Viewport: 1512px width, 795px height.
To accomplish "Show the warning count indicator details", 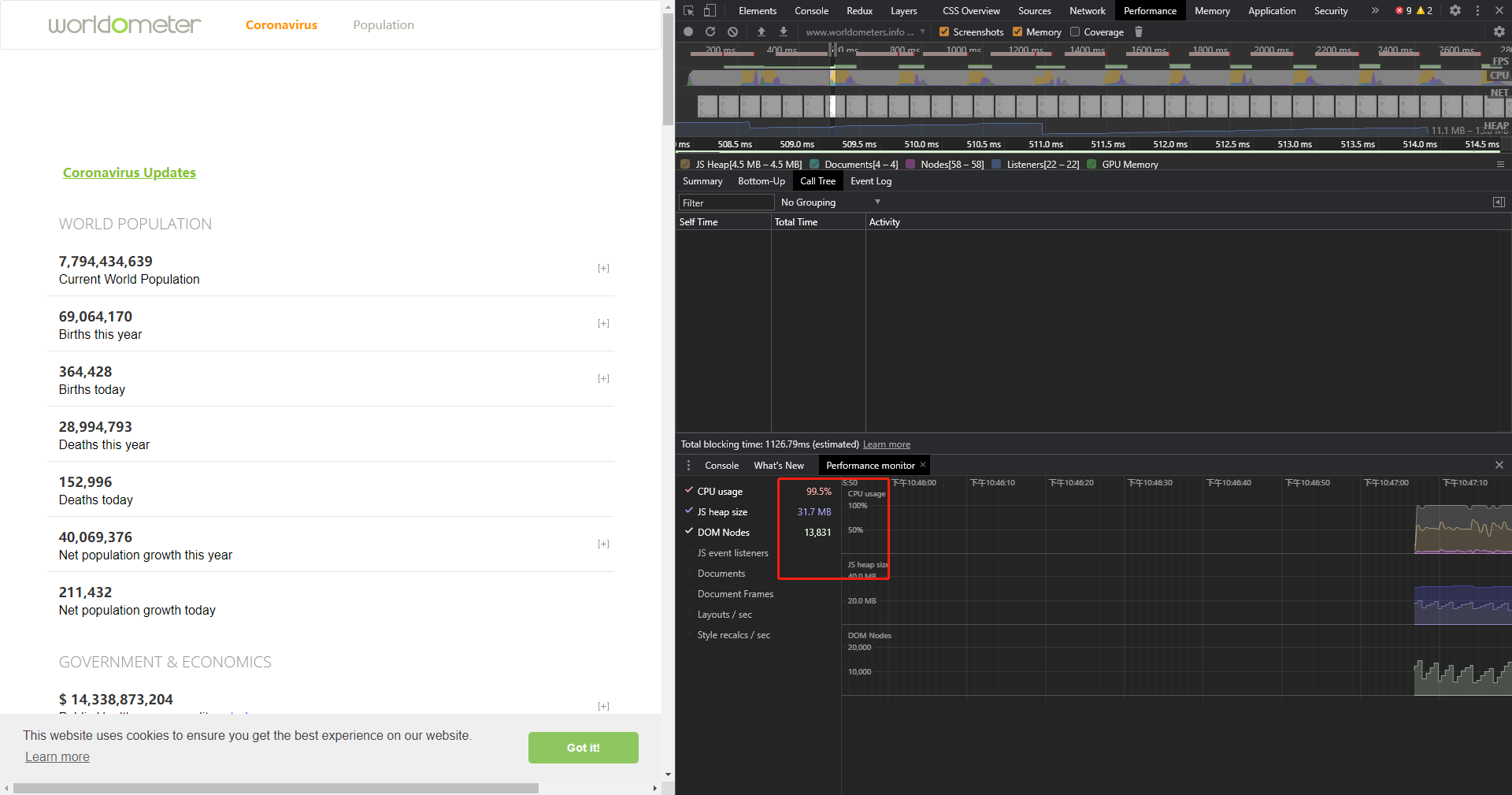I will coord(1425,11).
